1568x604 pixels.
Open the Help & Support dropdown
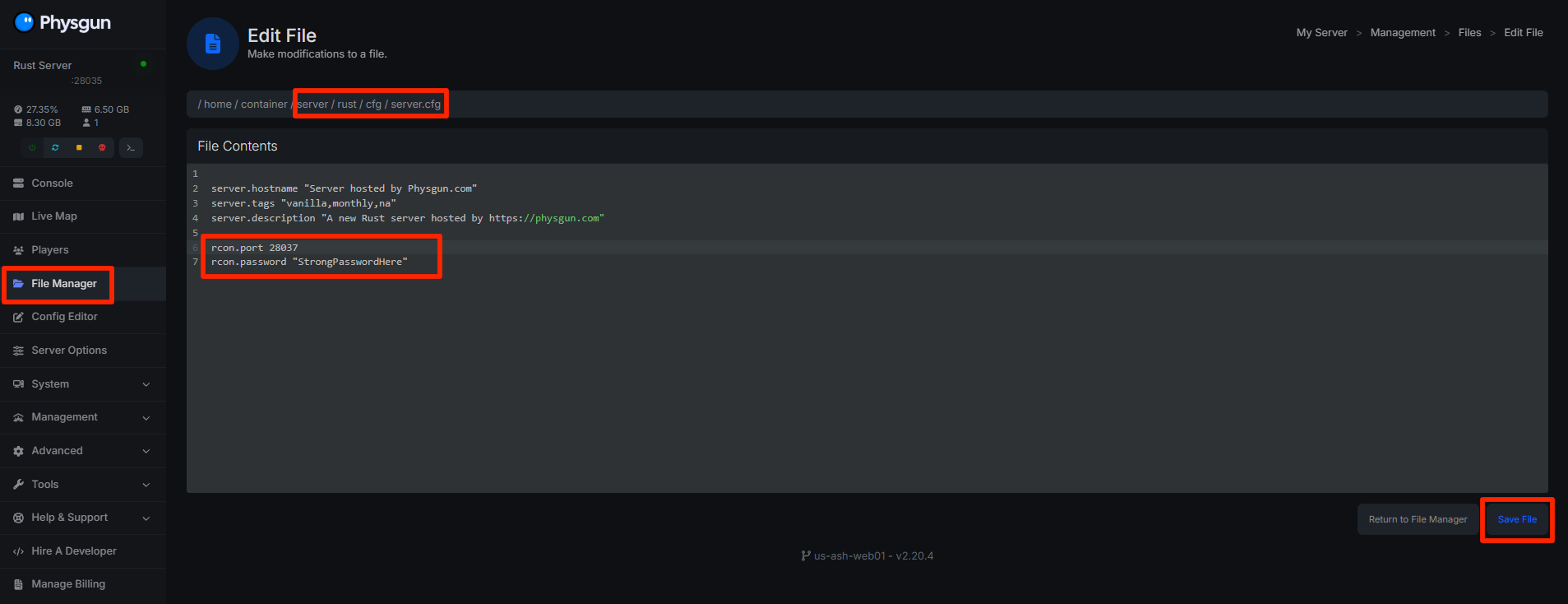82,518
